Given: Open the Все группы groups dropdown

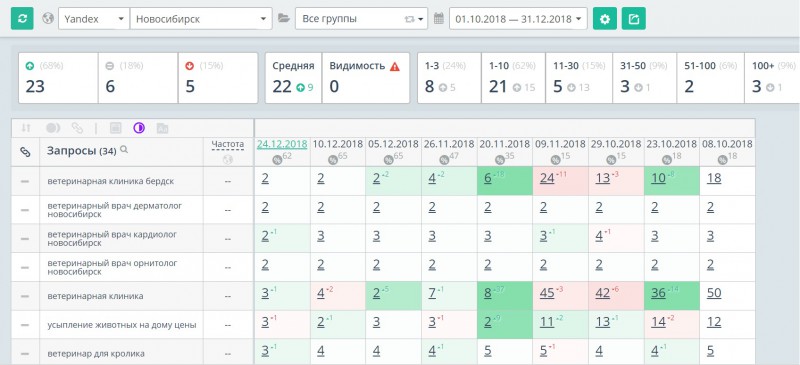Looking at the screenshot, I should [361, 19].
